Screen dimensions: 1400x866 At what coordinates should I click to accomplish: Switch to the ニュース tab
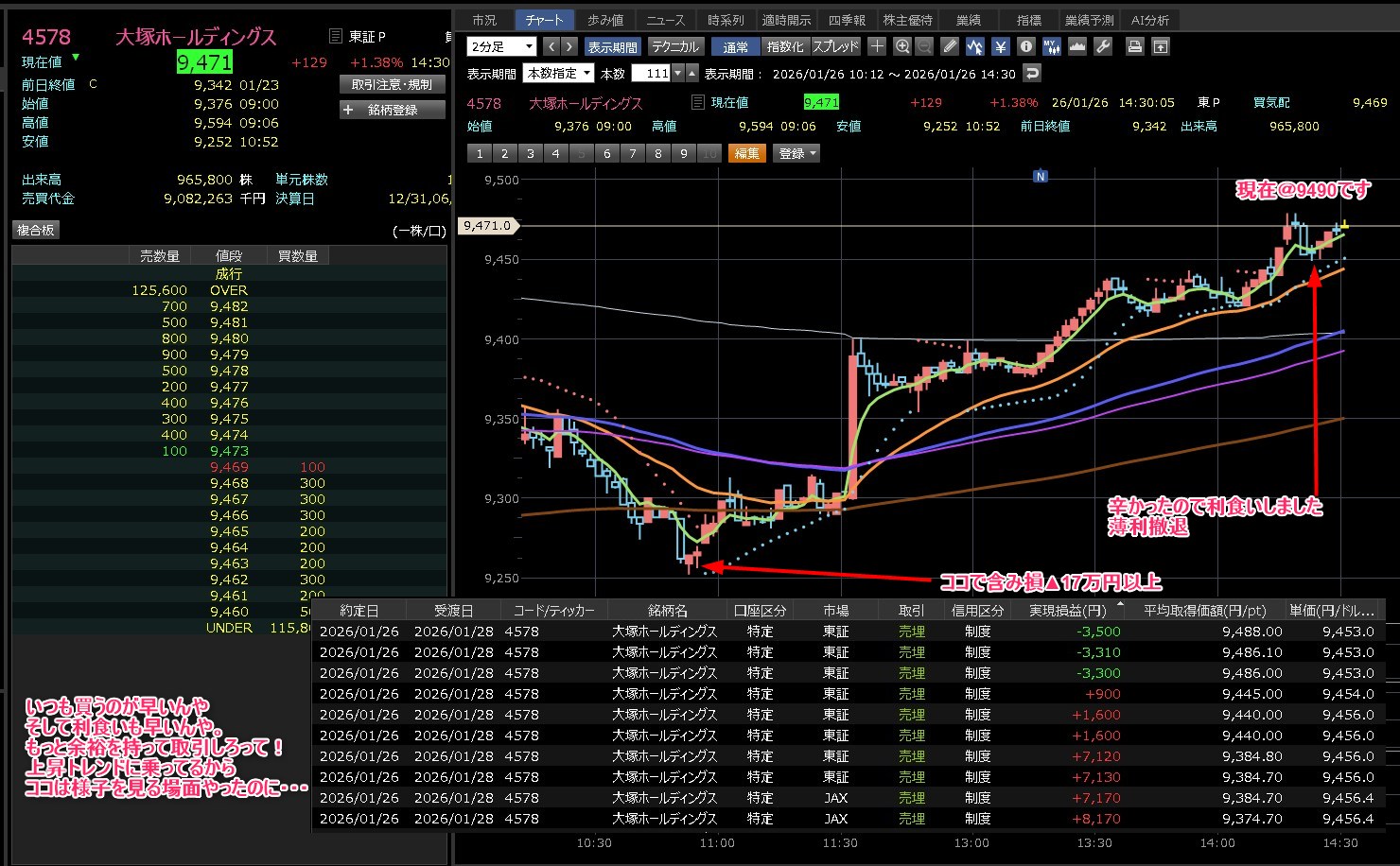point(665,20)
